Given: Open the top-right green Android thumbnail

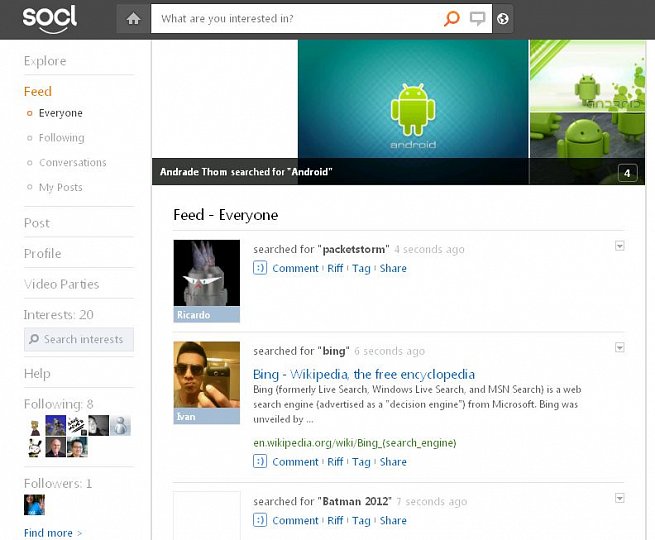Looking at the screenshot, I should (x=587, y=76).
